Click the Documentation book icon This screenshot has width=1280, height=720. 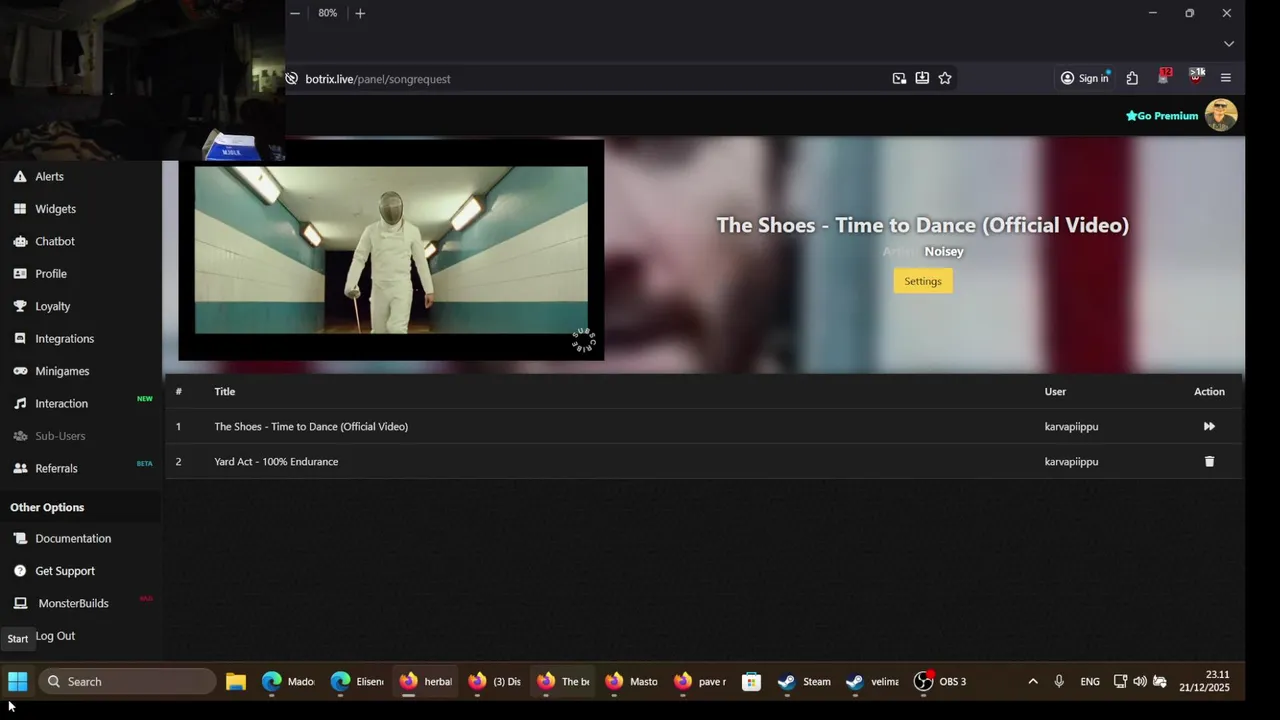[20, 538]
